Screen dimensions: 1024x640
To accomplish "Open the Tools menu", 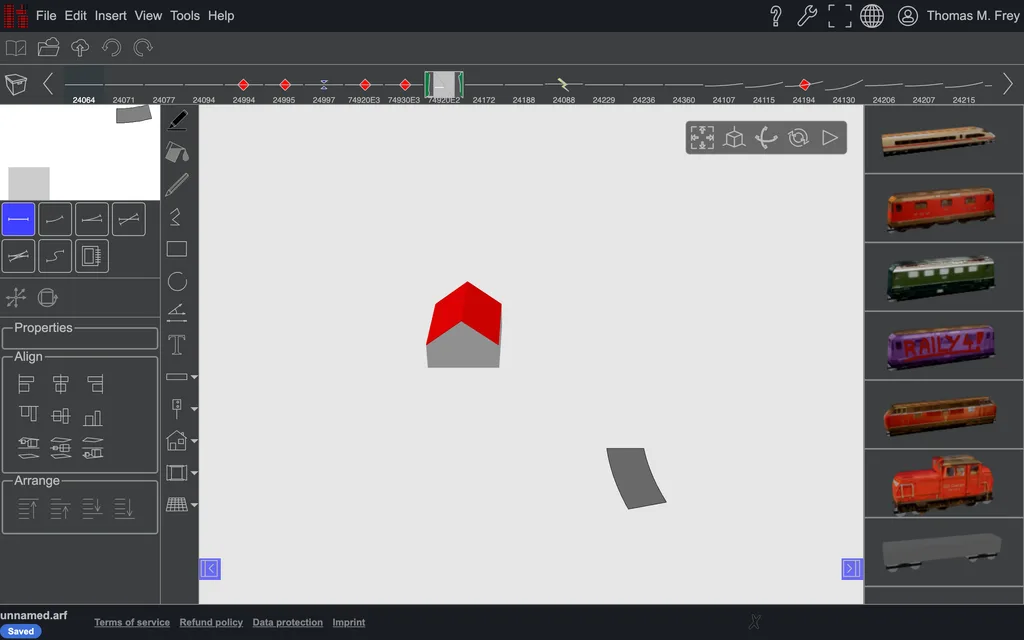I will [x=185, y=16].
